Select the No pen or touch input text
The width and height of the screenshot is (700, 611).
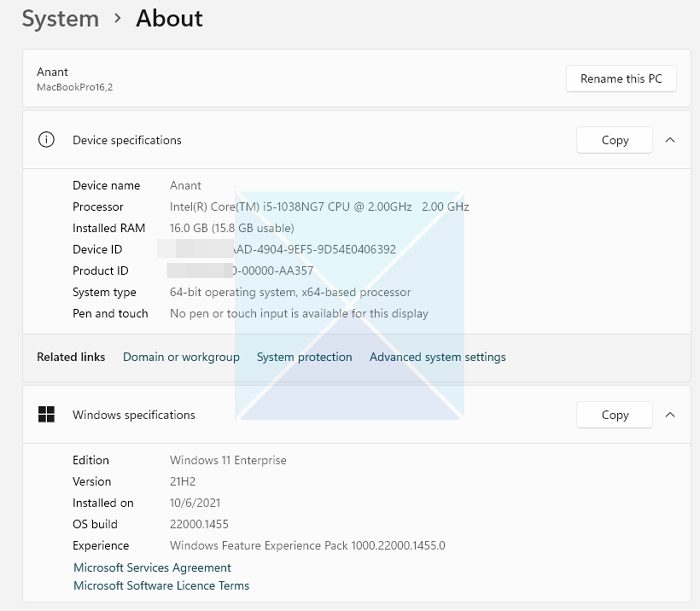click(x=299, y=314)
